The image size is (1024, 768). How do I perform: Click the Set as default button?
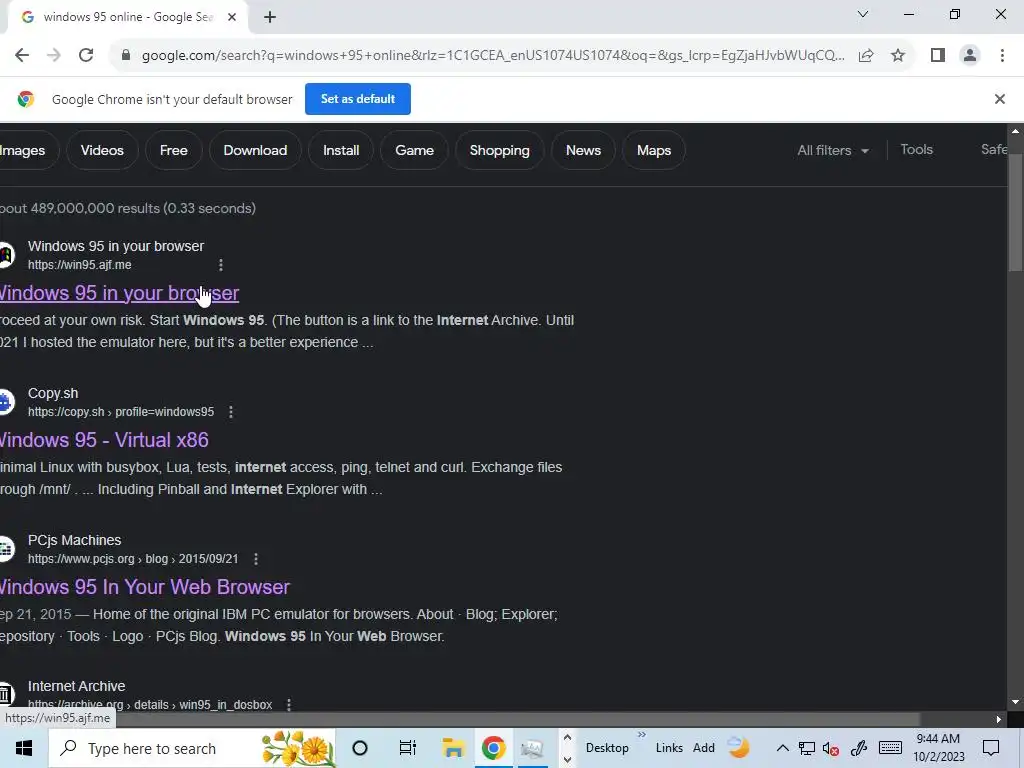click(358, 99)
